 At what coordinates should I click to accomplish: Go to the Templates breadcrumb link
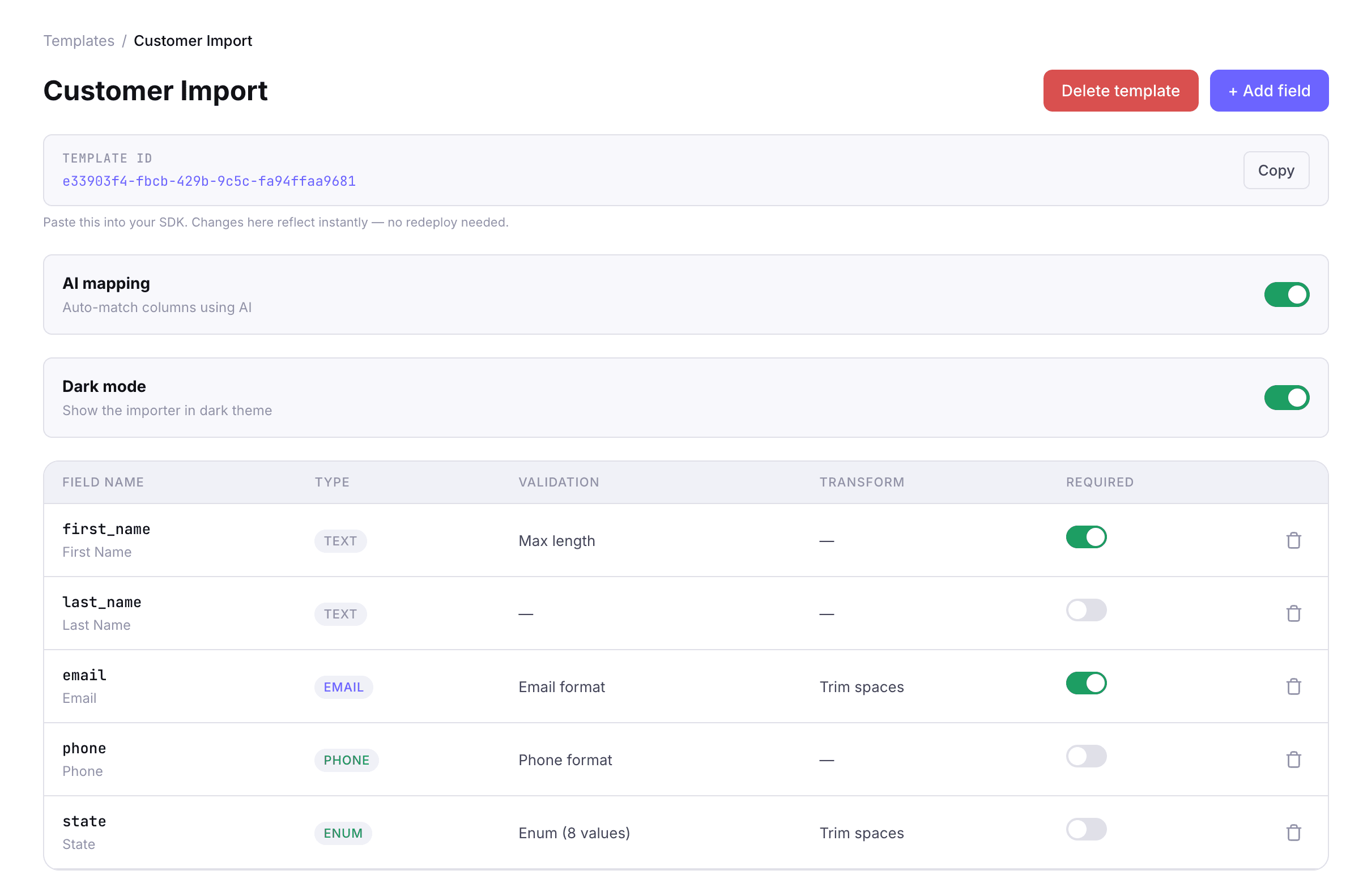[79, 41]
